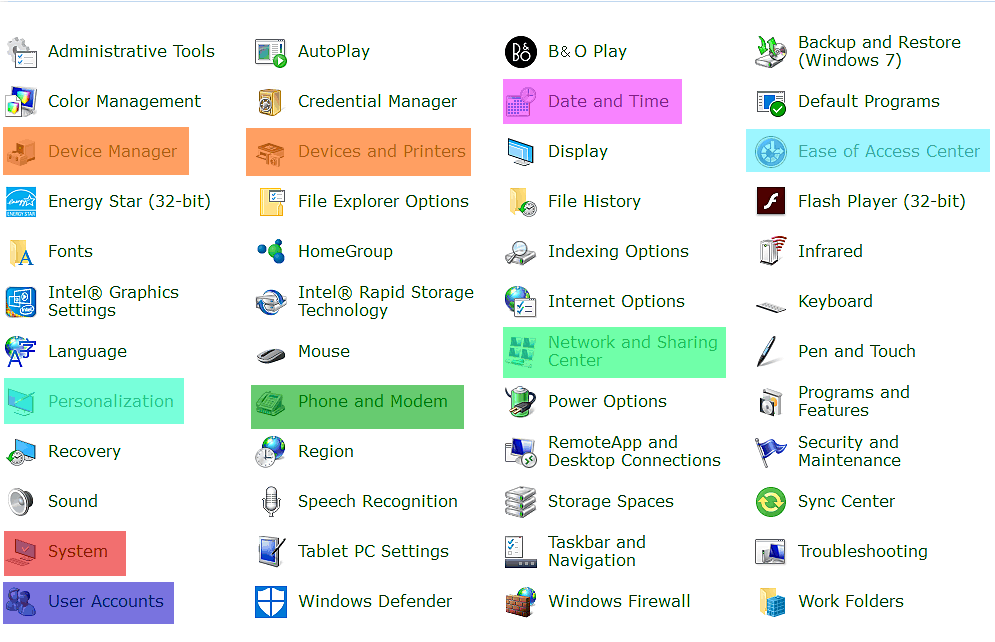Click the Flash Player (32-bit) icon
Screen dimensions: 995x642
click(x=771, y=201)
